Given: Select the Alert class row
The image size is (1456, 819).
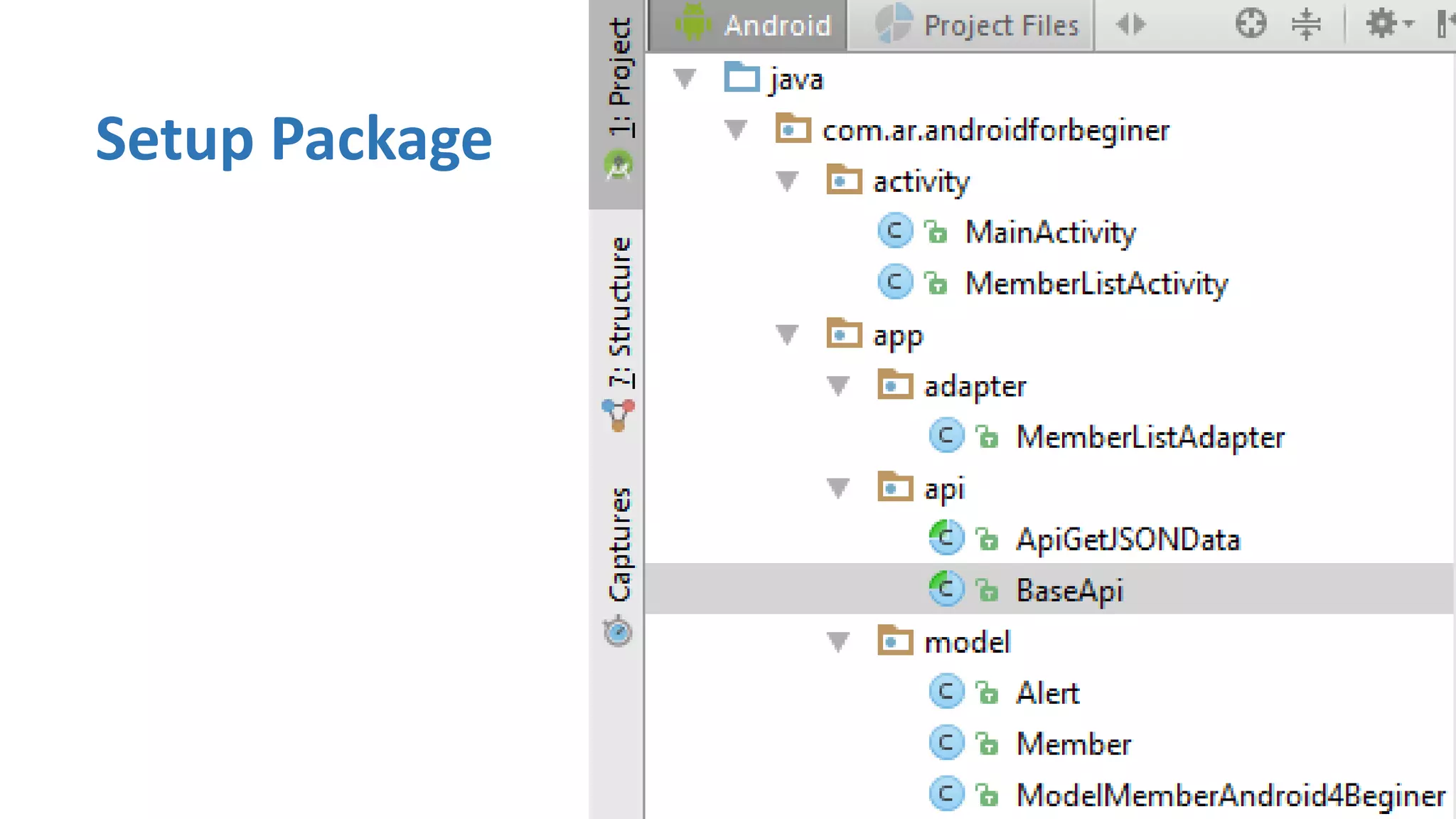Looking at the screenshot, I should (x=1048, y=692).
